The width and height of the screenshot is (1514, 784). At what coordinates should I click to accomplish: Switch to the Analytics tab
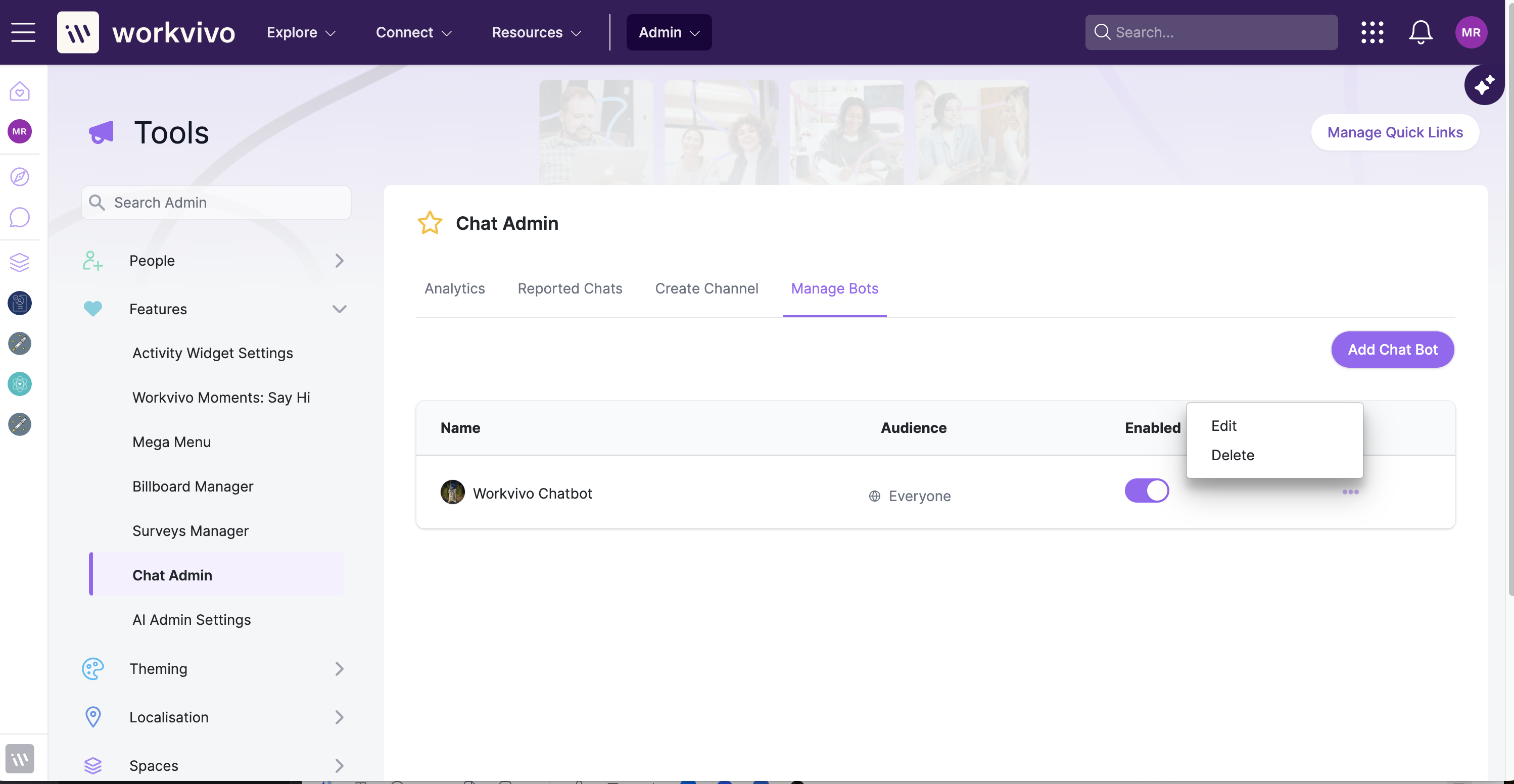pos(454,288)
